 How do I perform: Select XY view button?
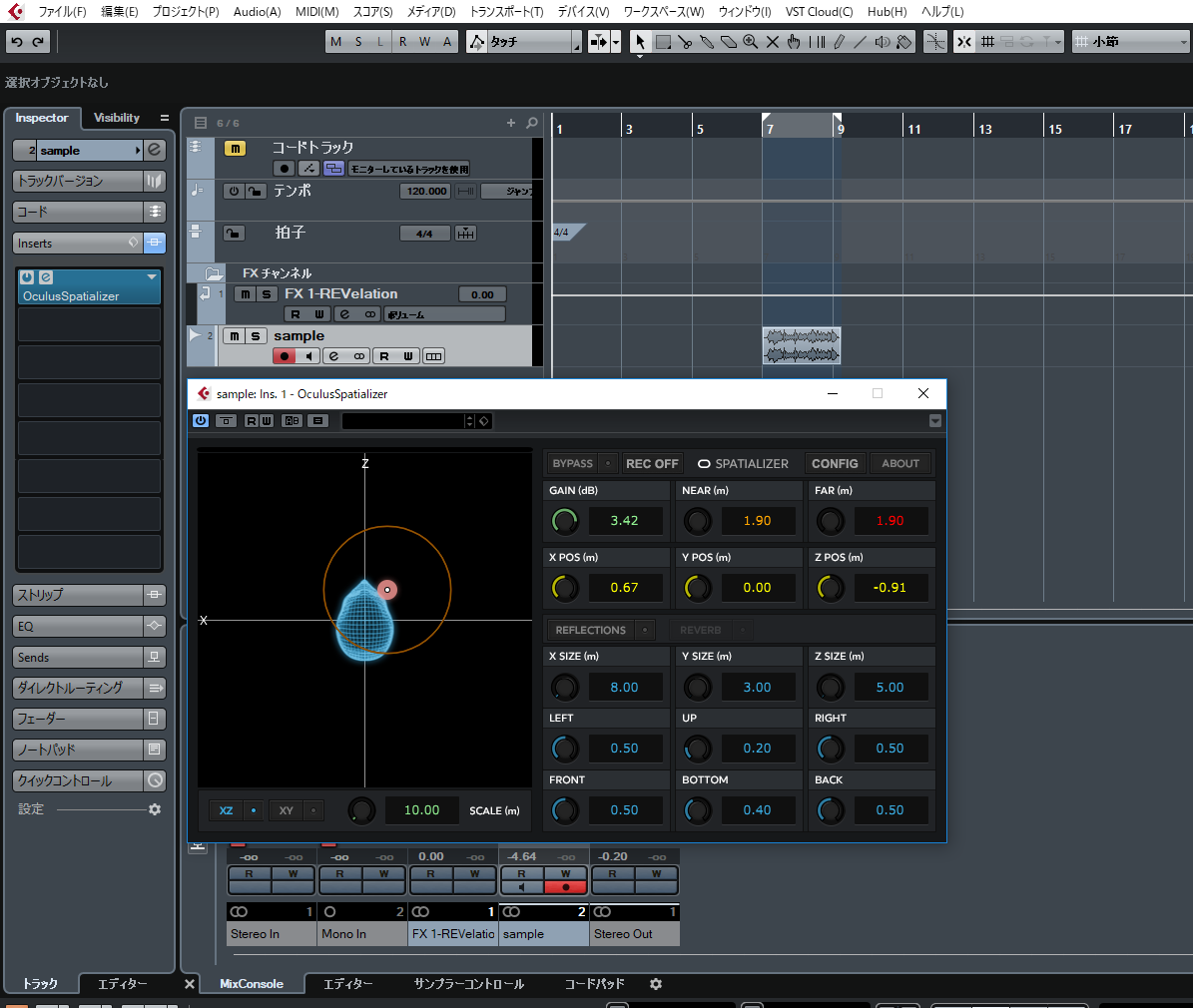[x=287, y=810]
